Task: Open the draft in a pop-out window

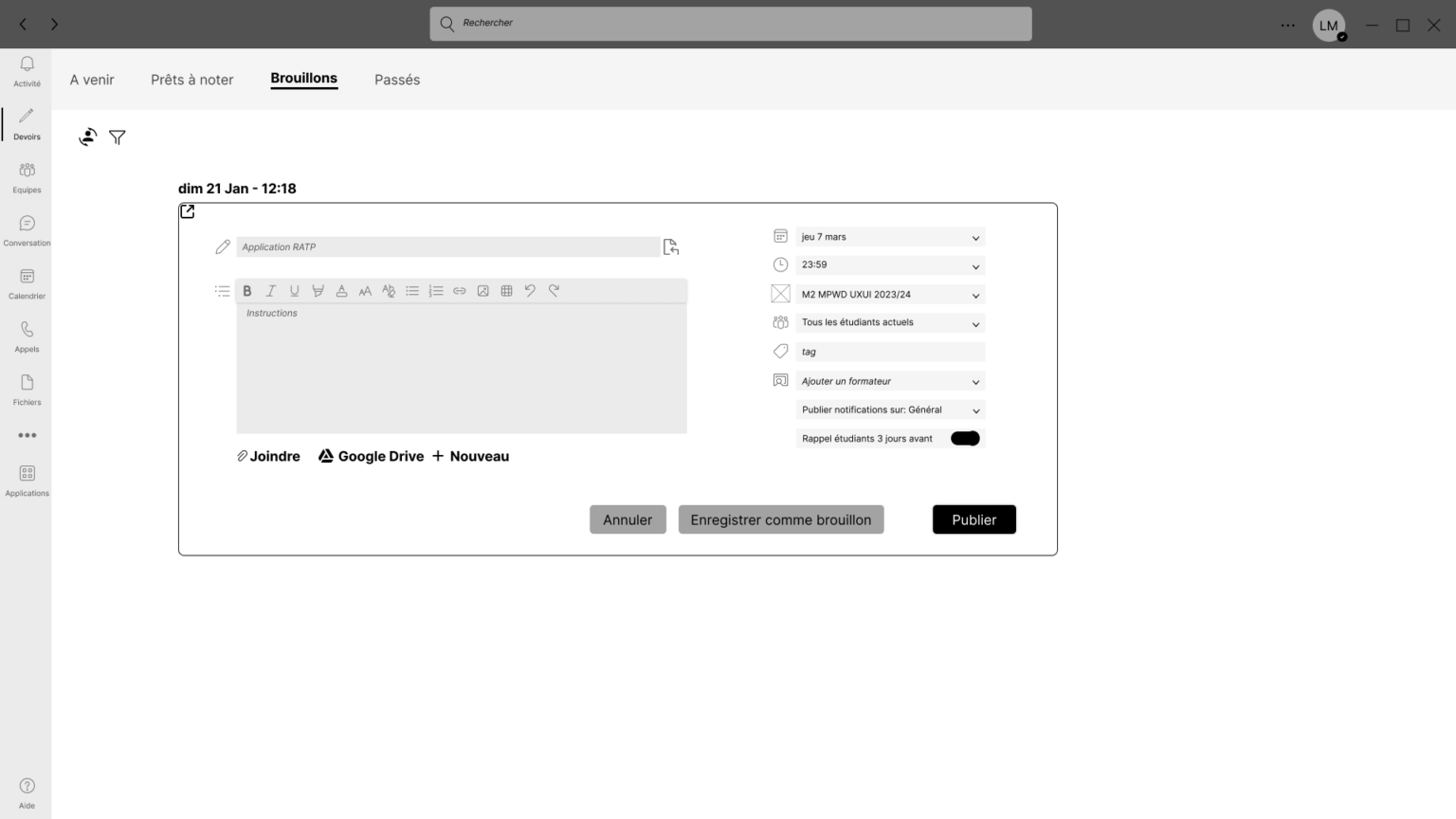Action: coord(188,211)
